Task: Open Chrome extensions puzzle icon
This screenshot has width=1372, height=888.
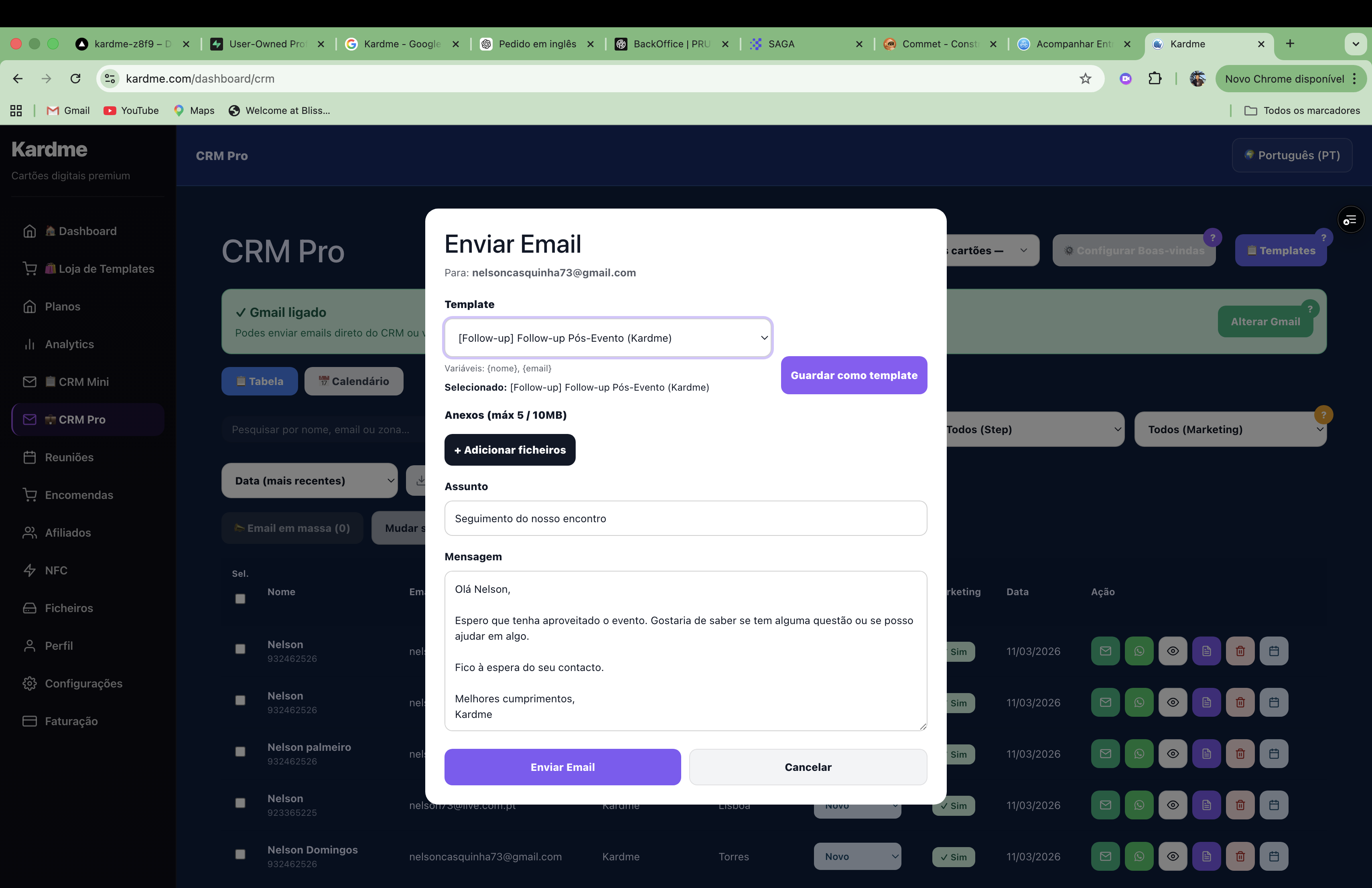Action: coord(1155,79)
